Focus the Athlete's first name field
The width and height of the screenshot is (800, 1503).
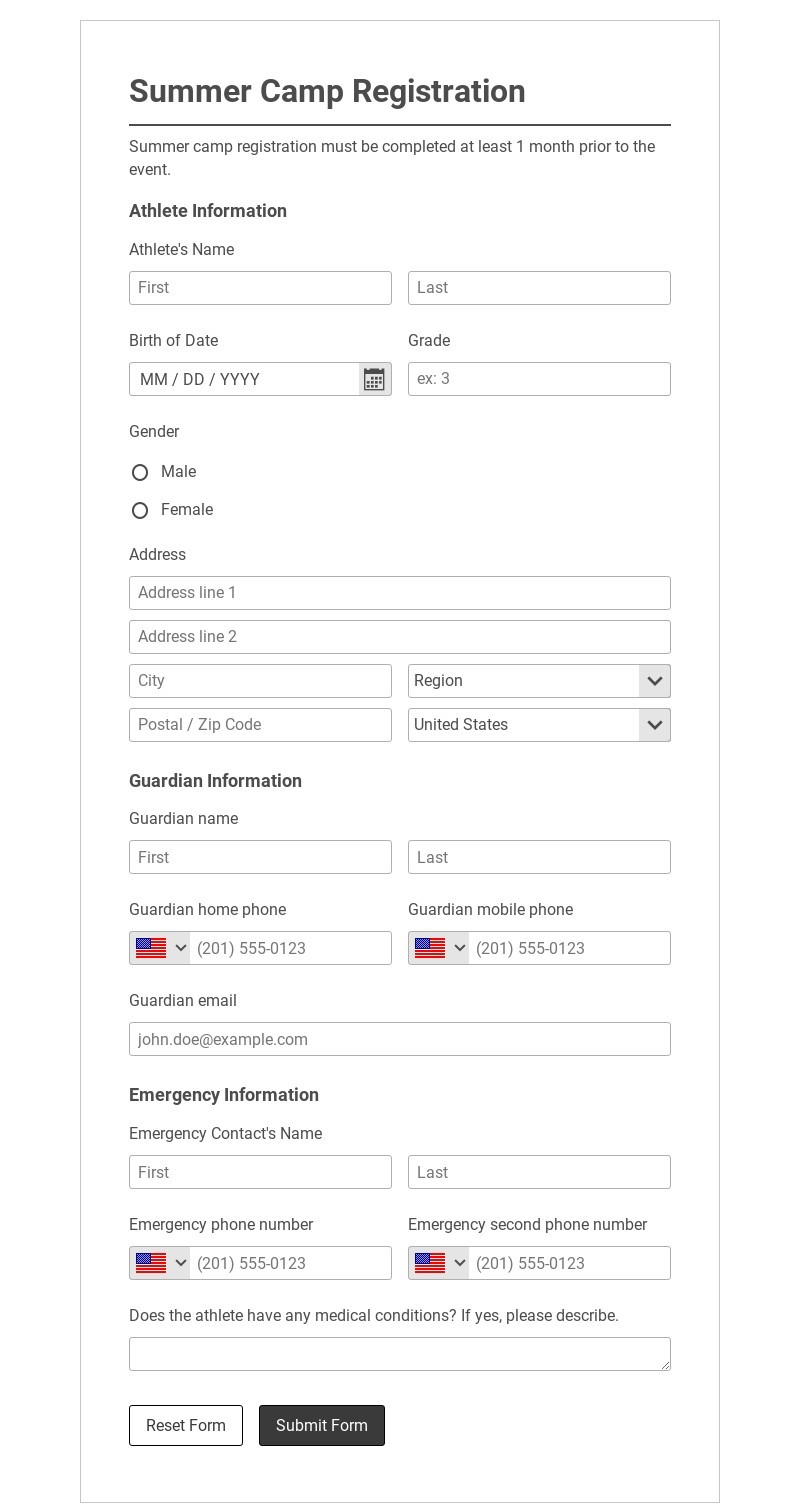coord(260,288)
